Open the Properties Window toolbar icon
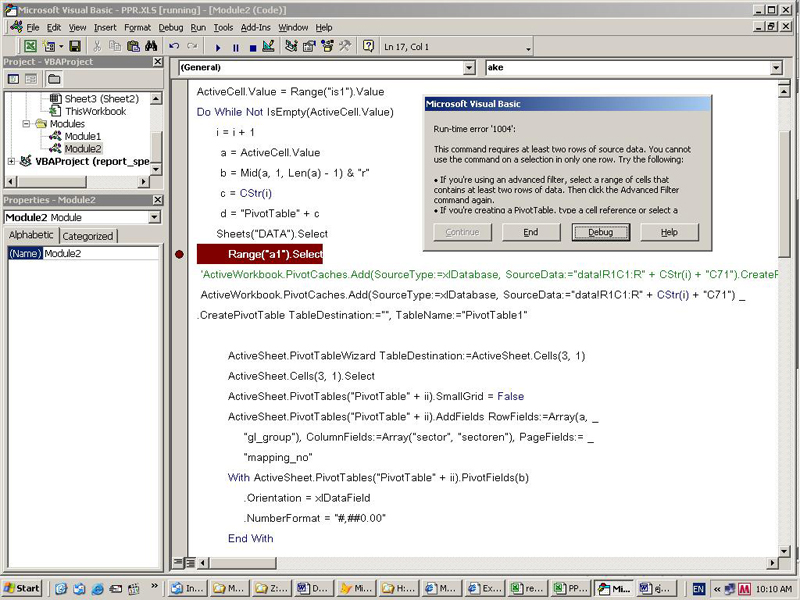800x600 pixels. tap(307, 46)
